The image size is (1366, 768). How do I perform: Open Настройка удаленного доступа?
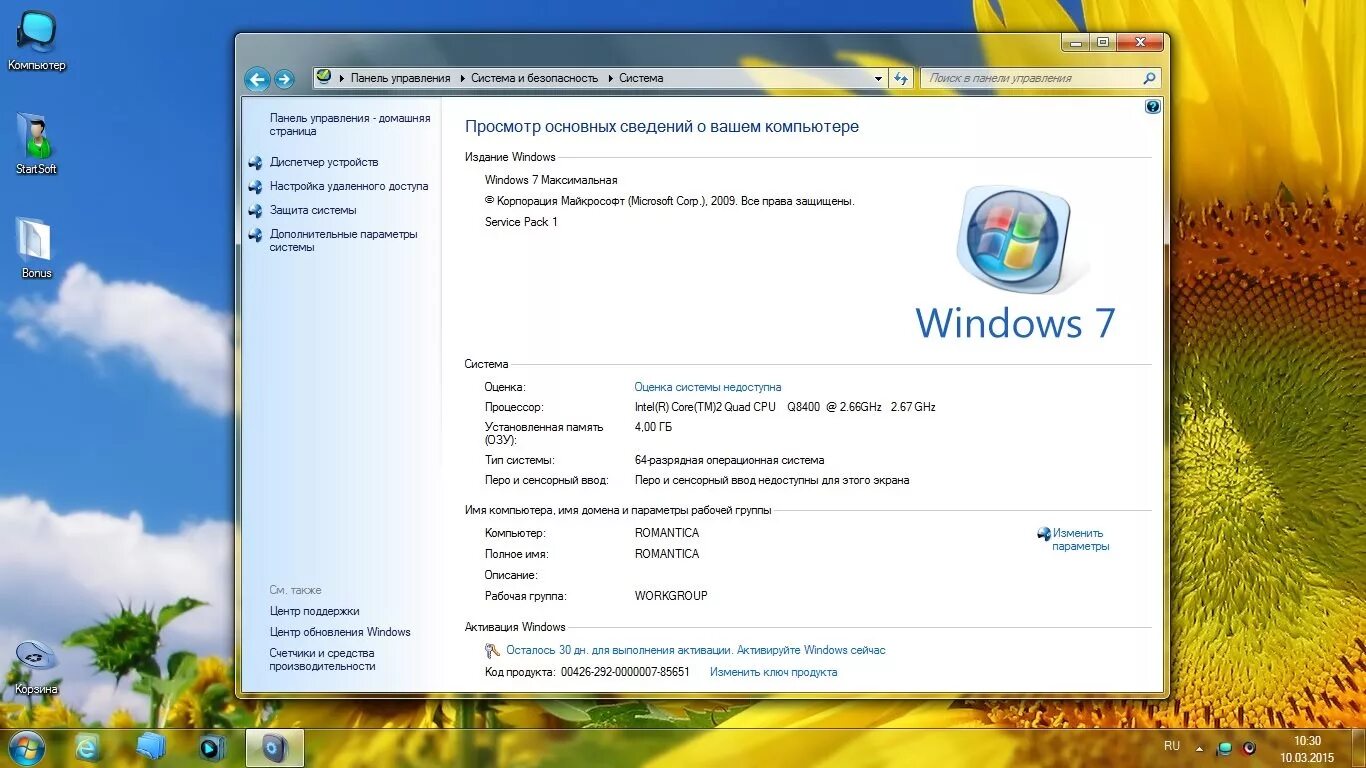[349, 186]
